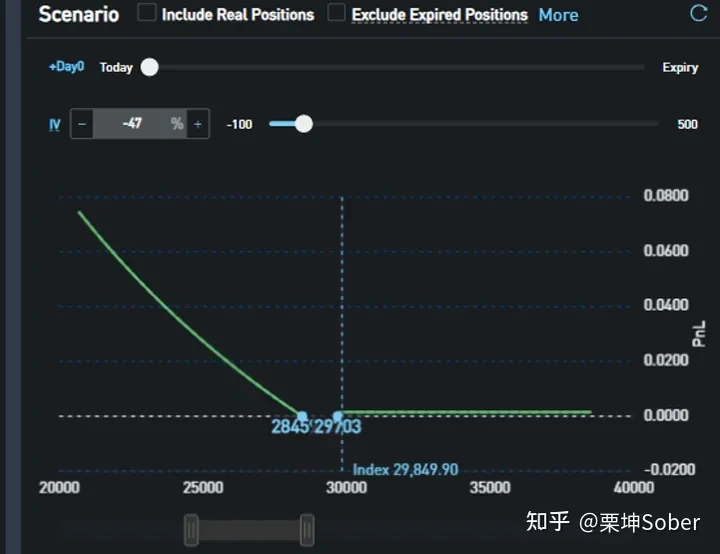Viewport: 720px width, 554px height.
Task: Click the Index 29,849.90 label
Action: [405, 470]
